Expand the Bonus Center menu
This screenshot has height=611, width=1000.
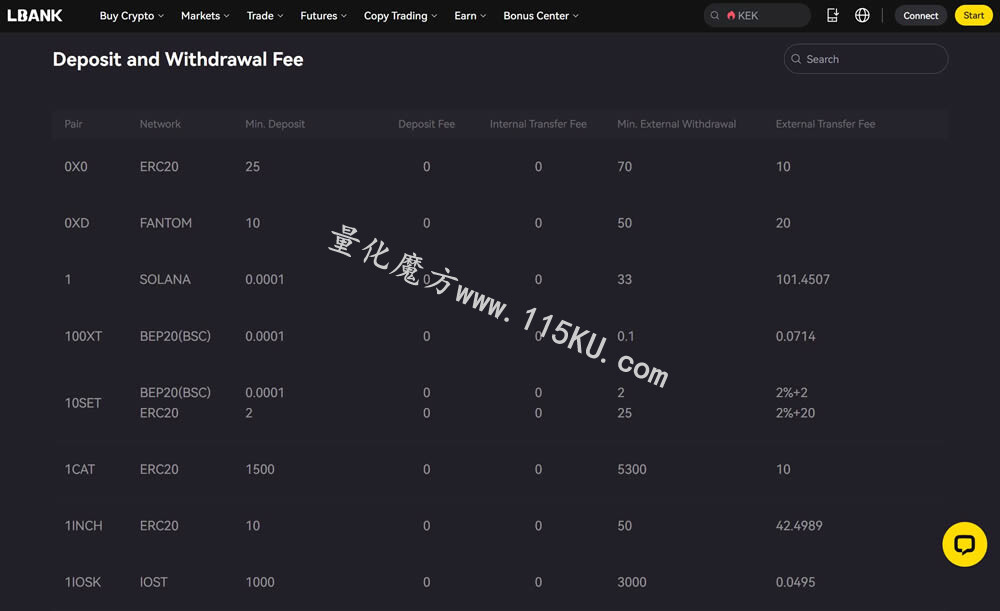541,15
